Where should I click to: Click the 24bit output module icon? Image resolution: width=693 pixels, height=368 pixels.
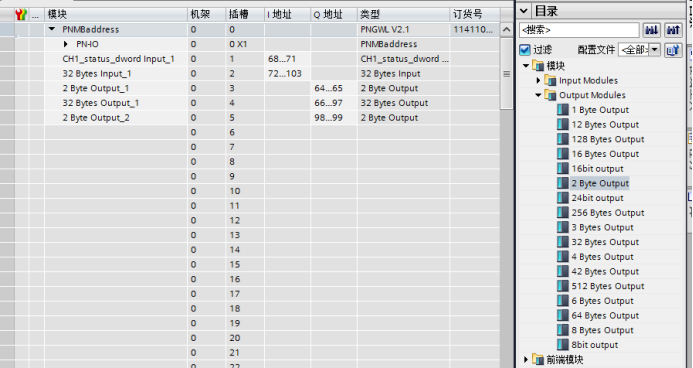[x=563, y=198]
